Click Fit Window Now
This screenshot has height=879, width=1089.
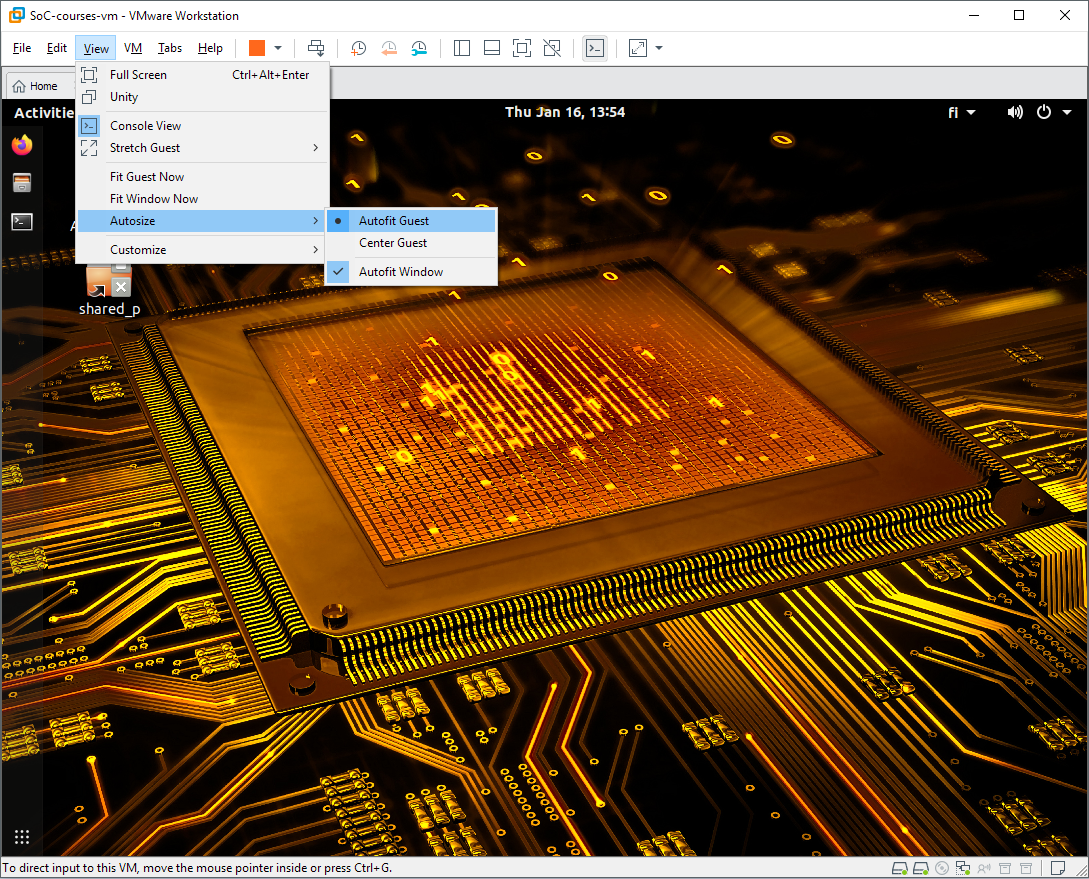pos(154,199)
